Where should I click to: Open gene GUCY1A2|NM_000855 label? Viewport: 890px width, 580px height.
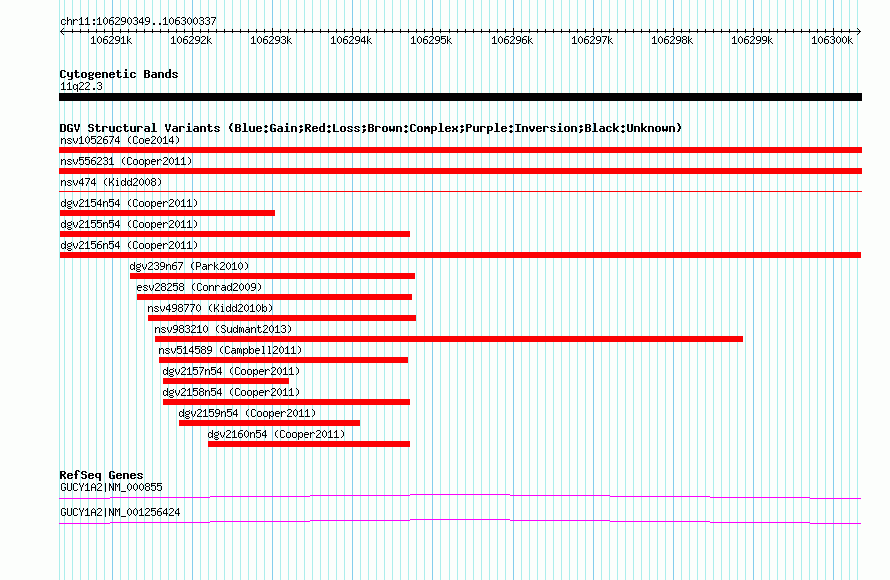pyautogui.click(x=111, y=487)
